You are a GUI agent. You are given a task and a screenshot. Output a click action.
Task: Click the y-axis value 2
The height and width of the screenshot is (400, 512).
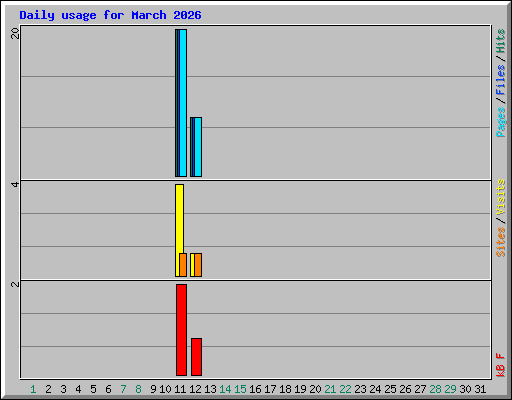click(15, 284)
